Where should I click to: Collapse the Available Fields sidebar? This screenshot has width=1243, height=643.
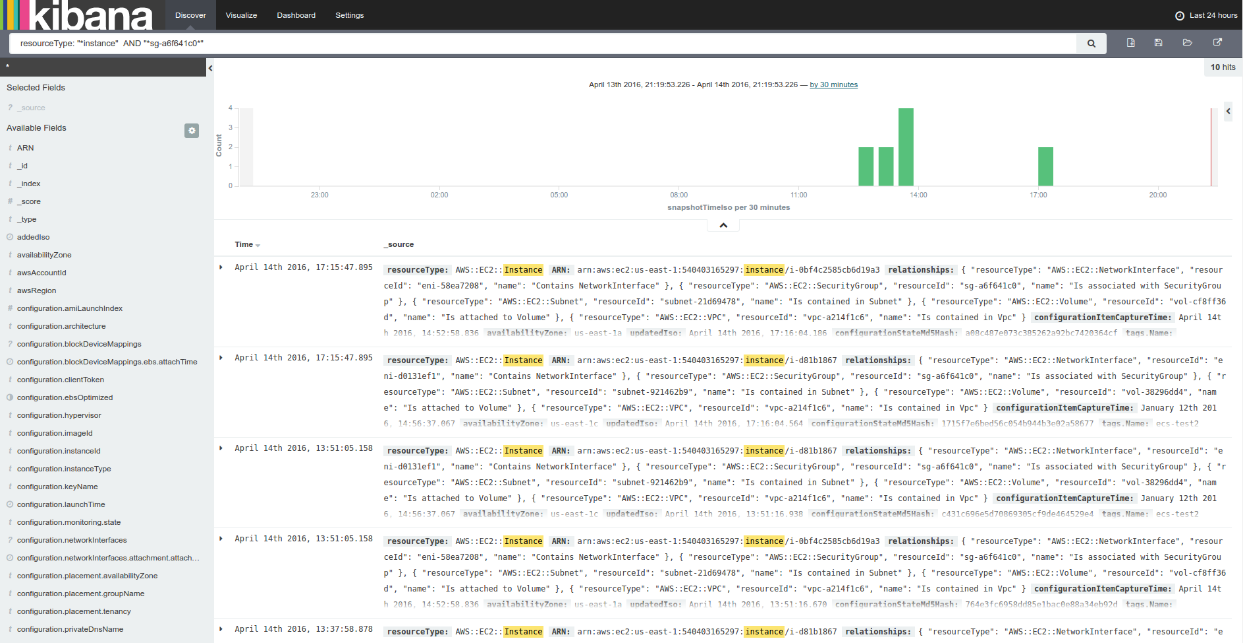click(210, 67)
